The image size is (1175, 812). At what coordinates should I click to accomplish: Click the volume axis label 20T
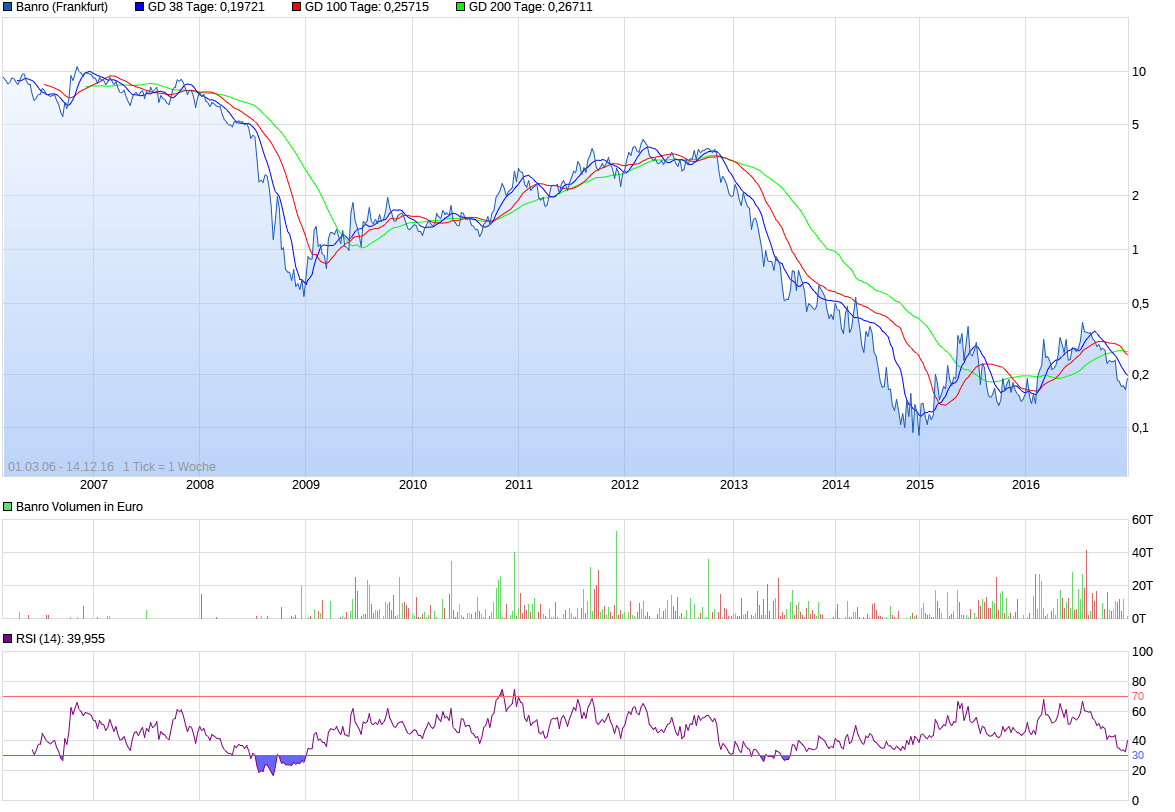1143,586
